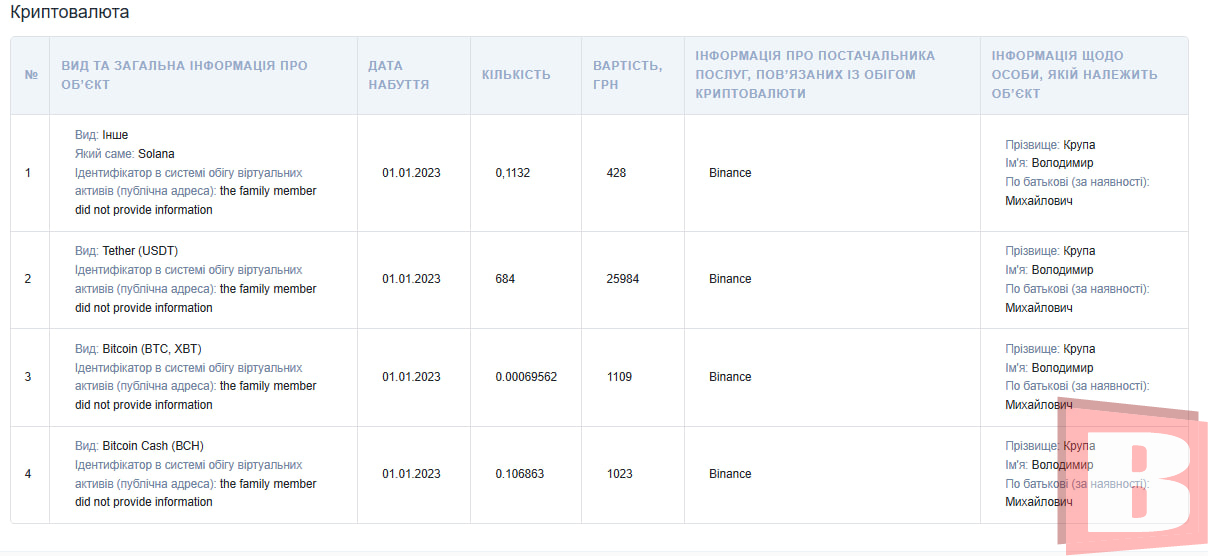Screen dimensions: 1208x556
Task: Click the value 25984 in the Tether row
Action: click(x=623, y=279)
